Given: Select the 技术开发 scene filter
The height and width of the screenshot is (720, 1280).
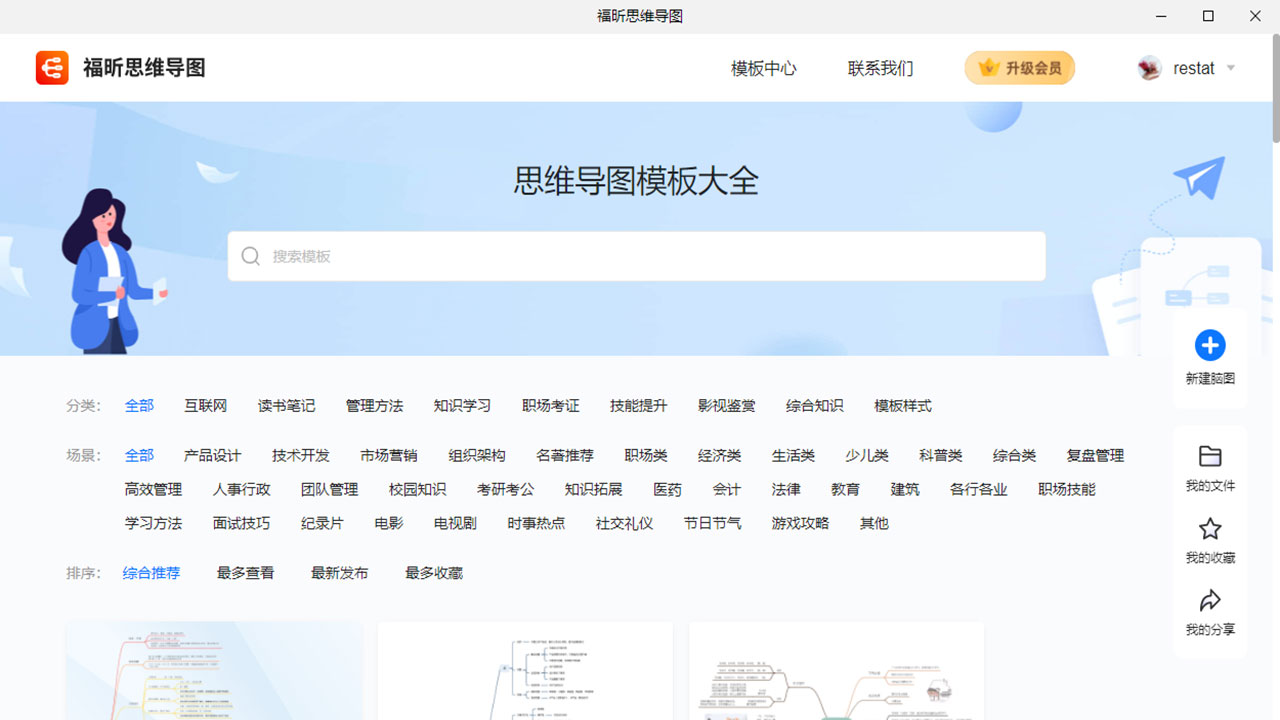Looking at the screenshot, I should coord(300,455).
